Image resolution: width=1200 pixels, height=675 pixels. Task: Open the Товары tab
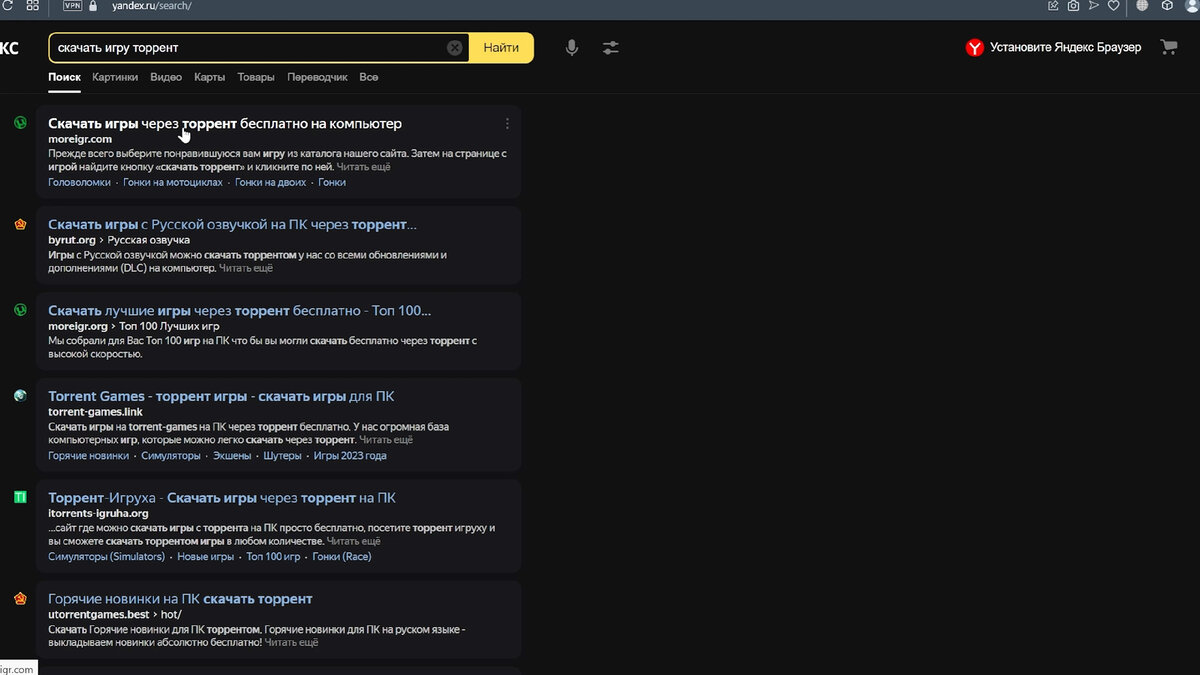(256, 77)
